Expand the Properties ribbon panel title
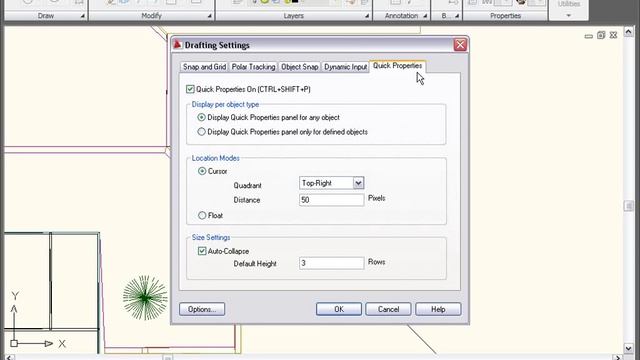The width and height of the screenshot is (640, 360). (505, 16)
